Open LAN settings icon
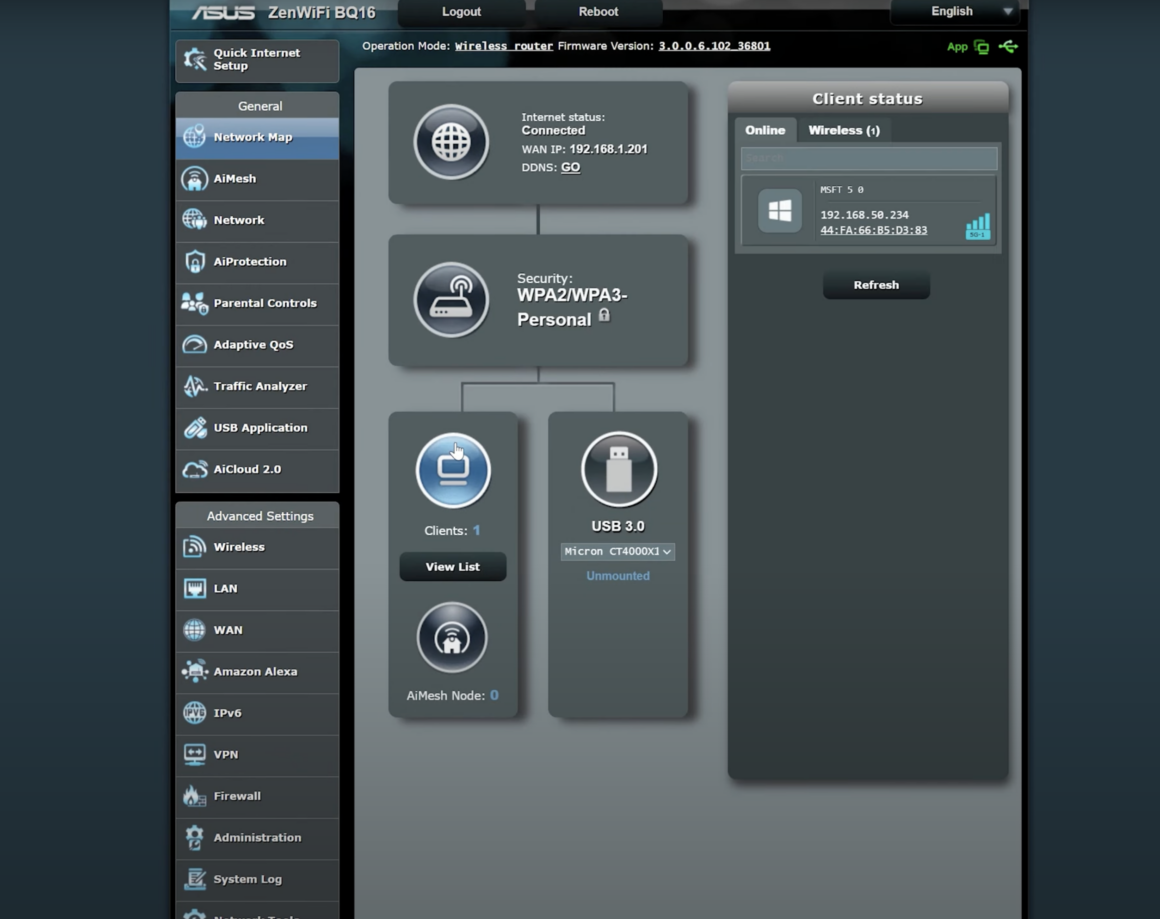Screen dimensions: 1160x919 pos(195,588)
